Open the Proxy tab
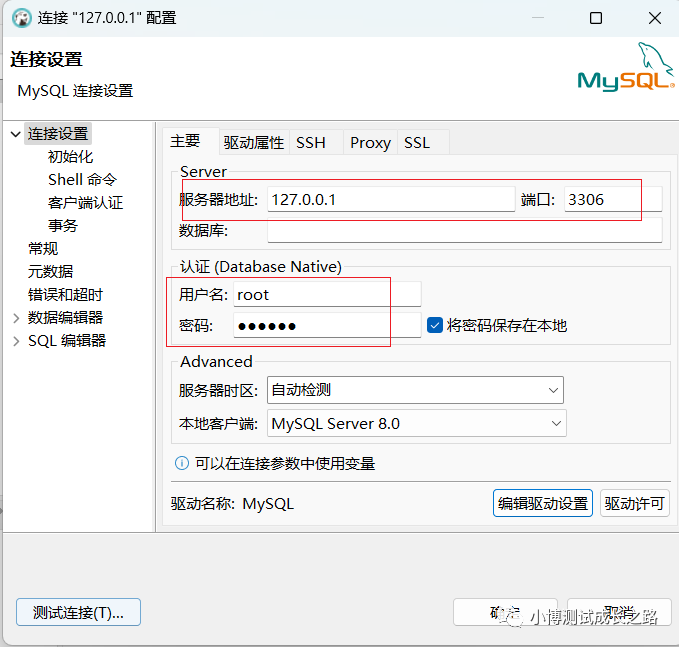 click(x=370, y=142)
